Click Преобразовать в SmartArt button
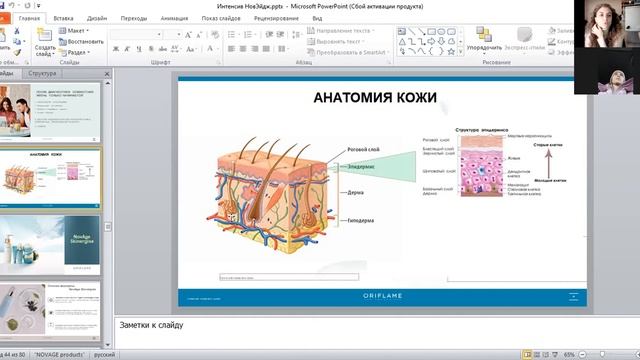640x360 pixels. [x=348, y=52]
